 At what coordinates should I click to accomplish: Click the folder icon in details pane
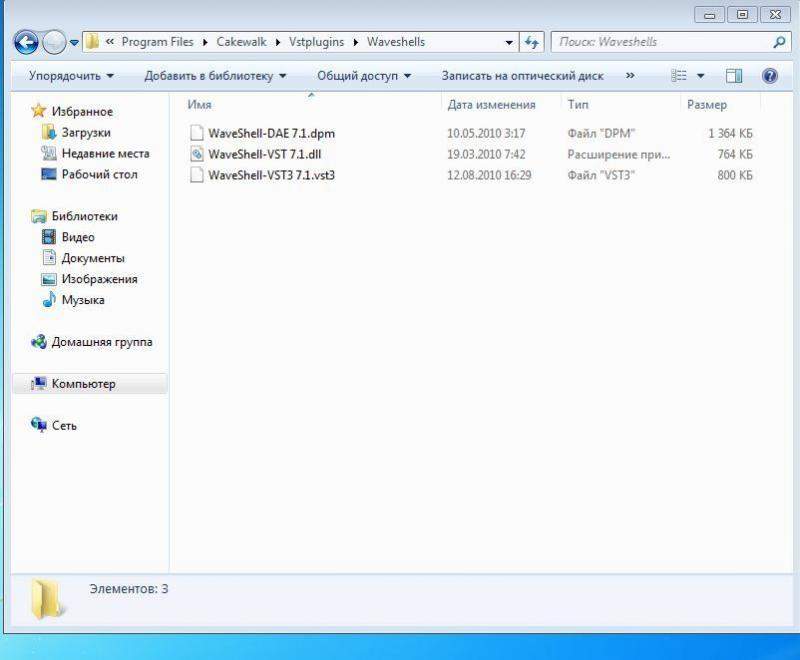[x=46, y=599]
